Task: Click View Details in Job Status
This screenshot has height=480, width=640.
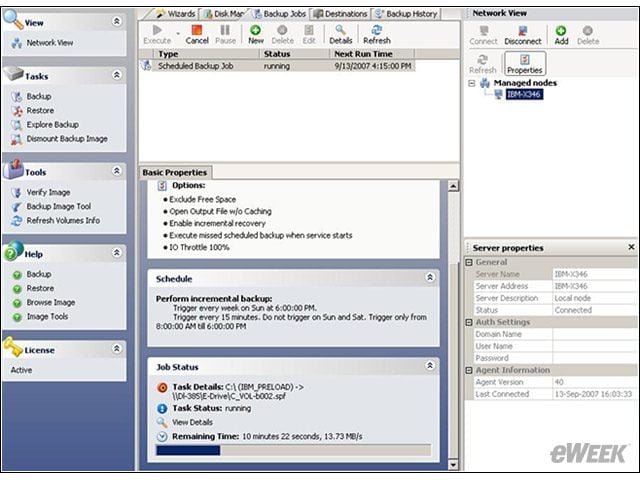Action: (x=192, y=422)
